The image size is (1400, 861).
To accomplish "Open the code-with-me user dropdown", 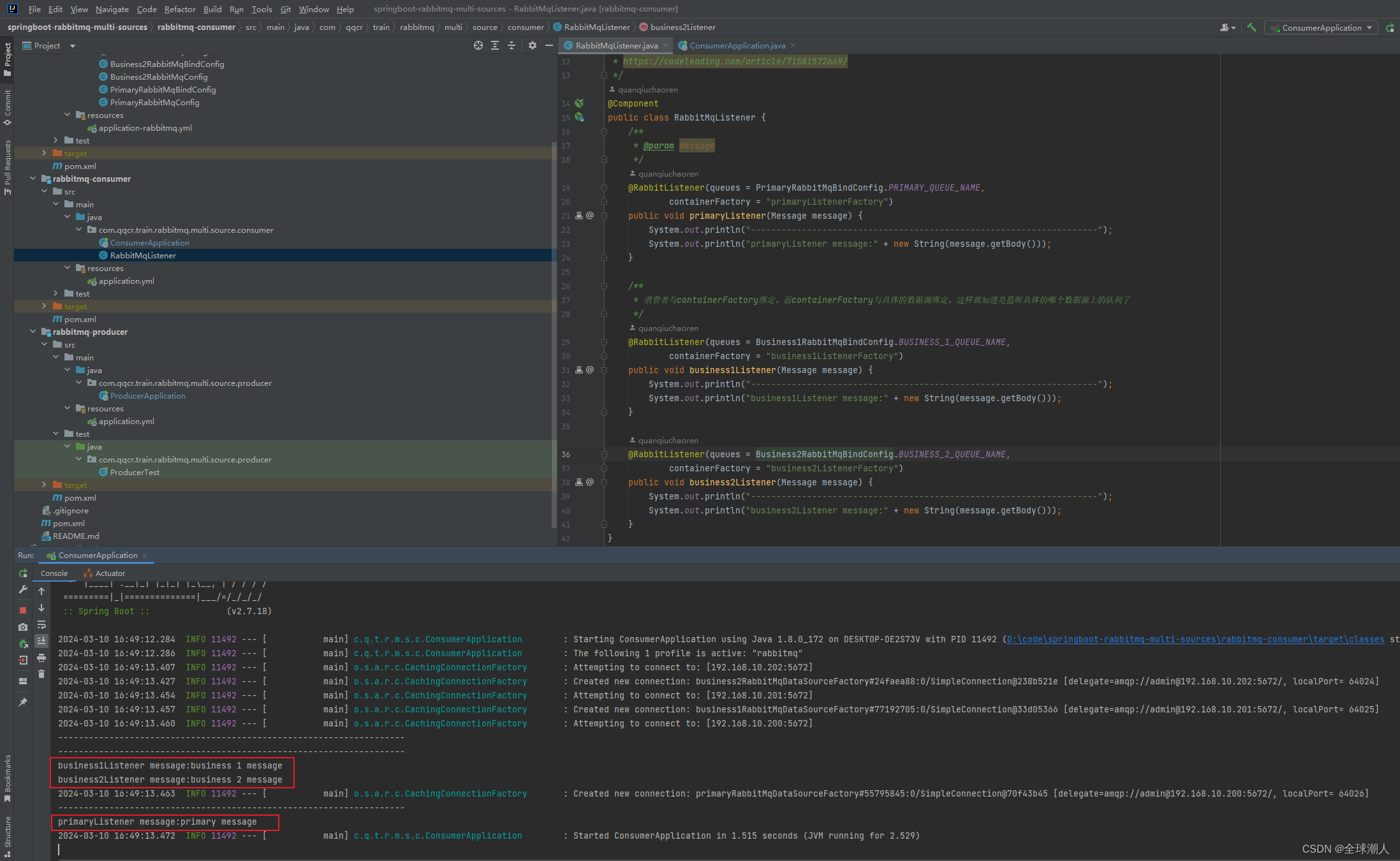I will [x=1228, y=27].
